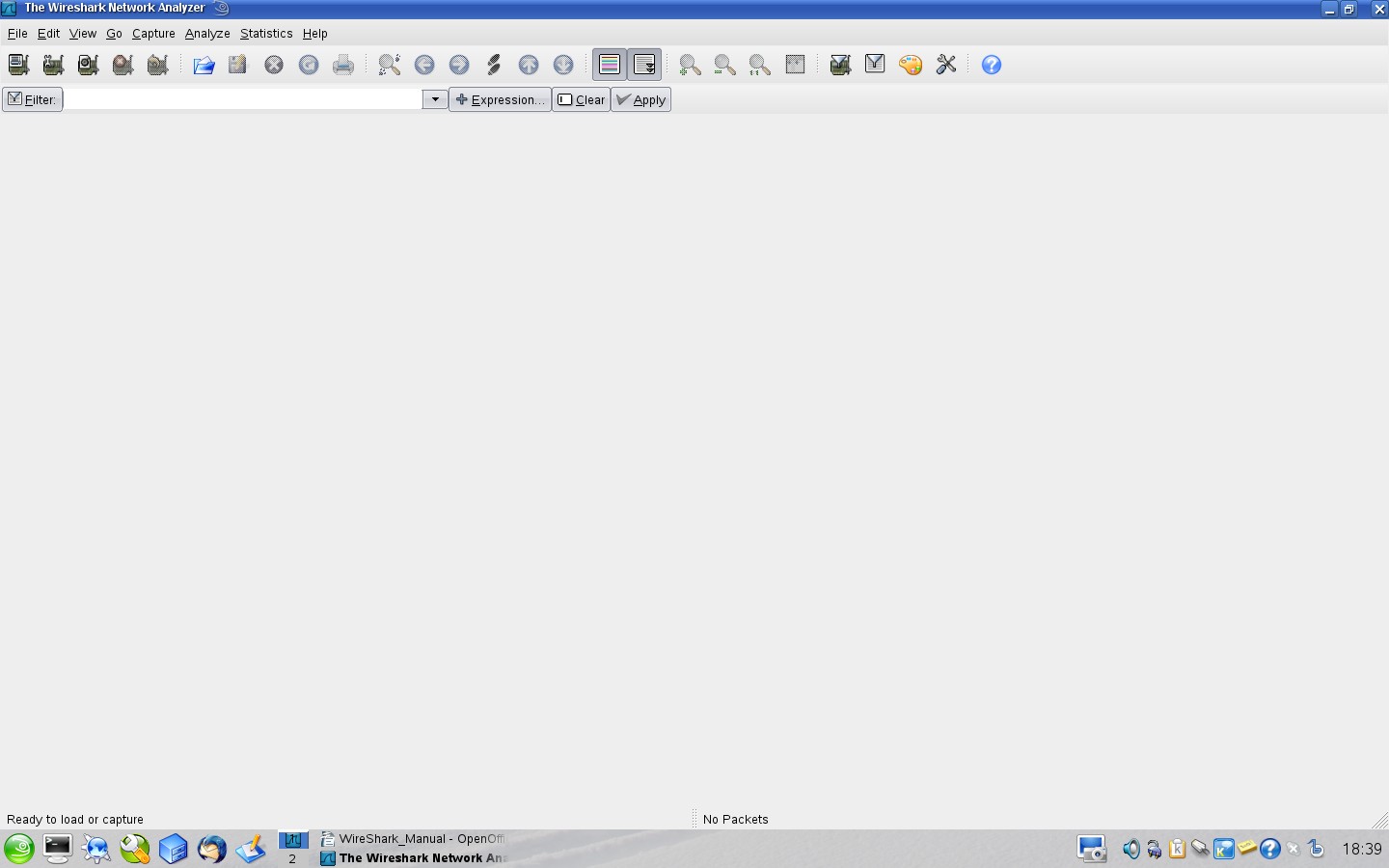The image size is (1389, 868).
Task: Switch to WireShark_Manual OpenOffice window
Action: point(413,839)
